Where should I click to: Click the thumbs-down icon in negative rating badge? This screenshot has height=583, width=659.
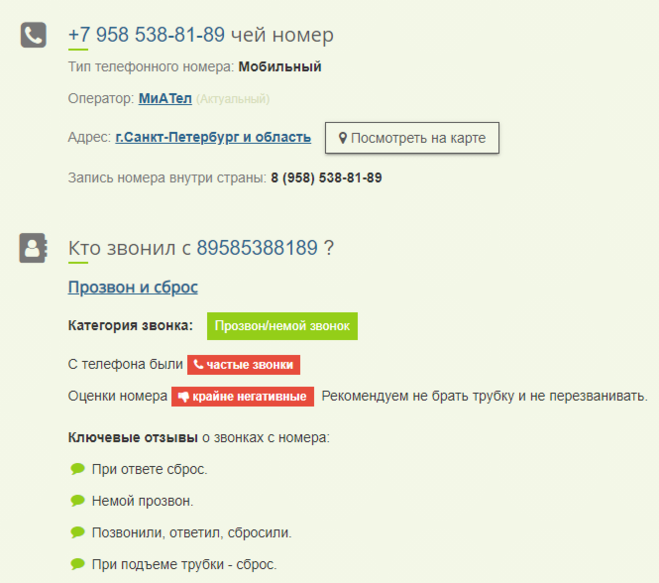click(183, 396)
